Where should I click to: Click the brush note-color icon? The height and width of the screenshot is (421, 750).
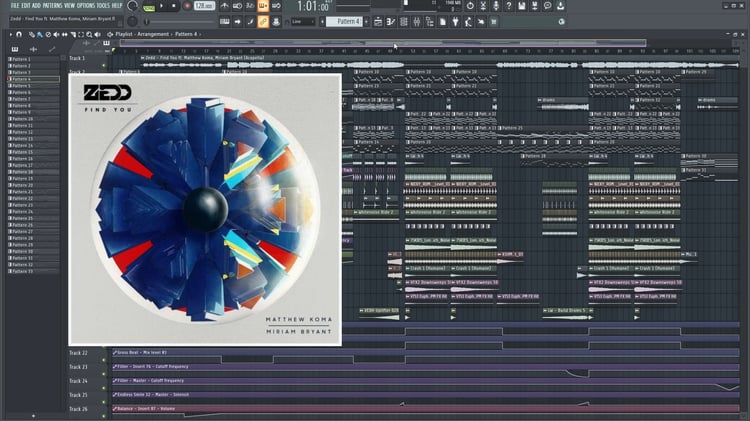250,22
